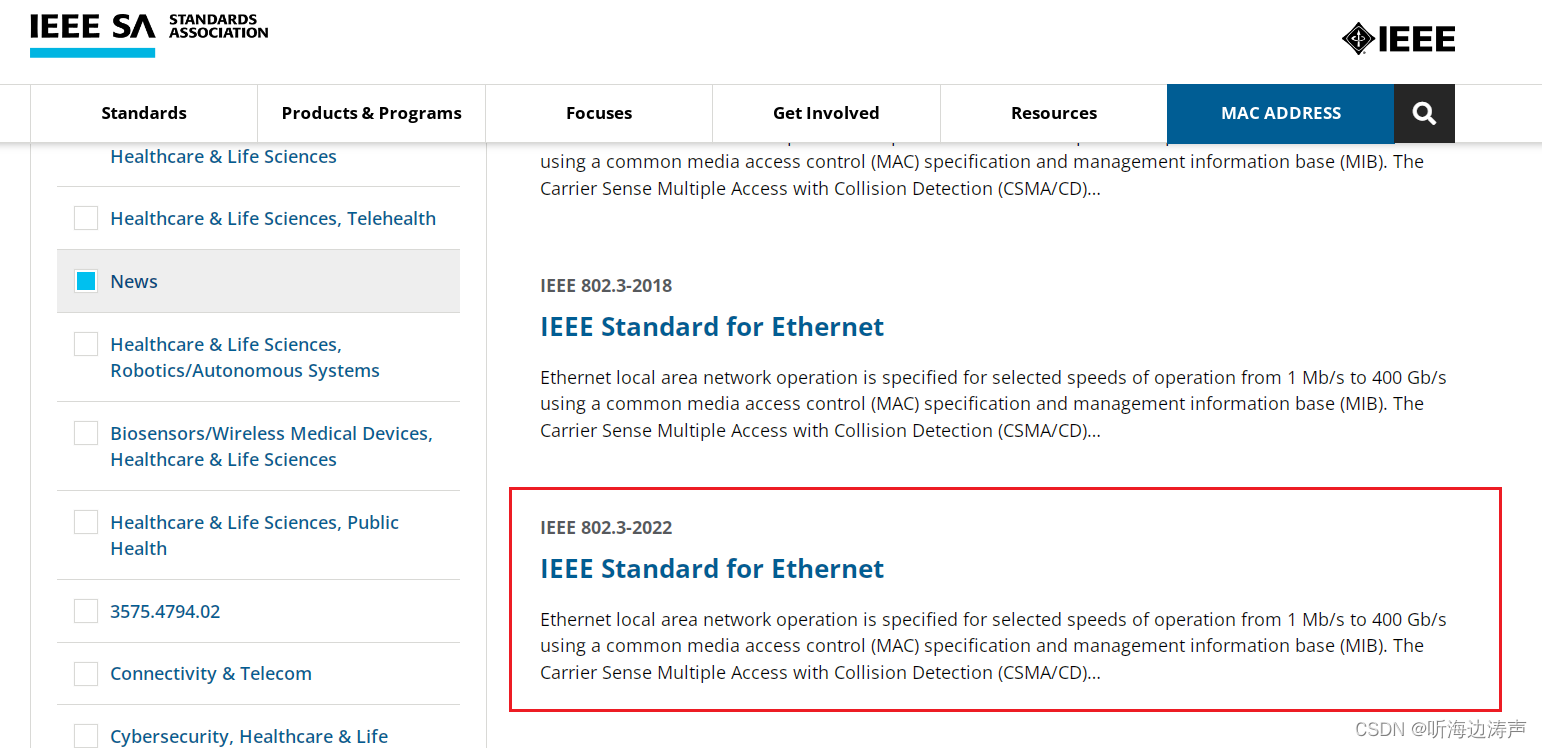
Task: Uncheck the News filter
Action: [85, 281]
